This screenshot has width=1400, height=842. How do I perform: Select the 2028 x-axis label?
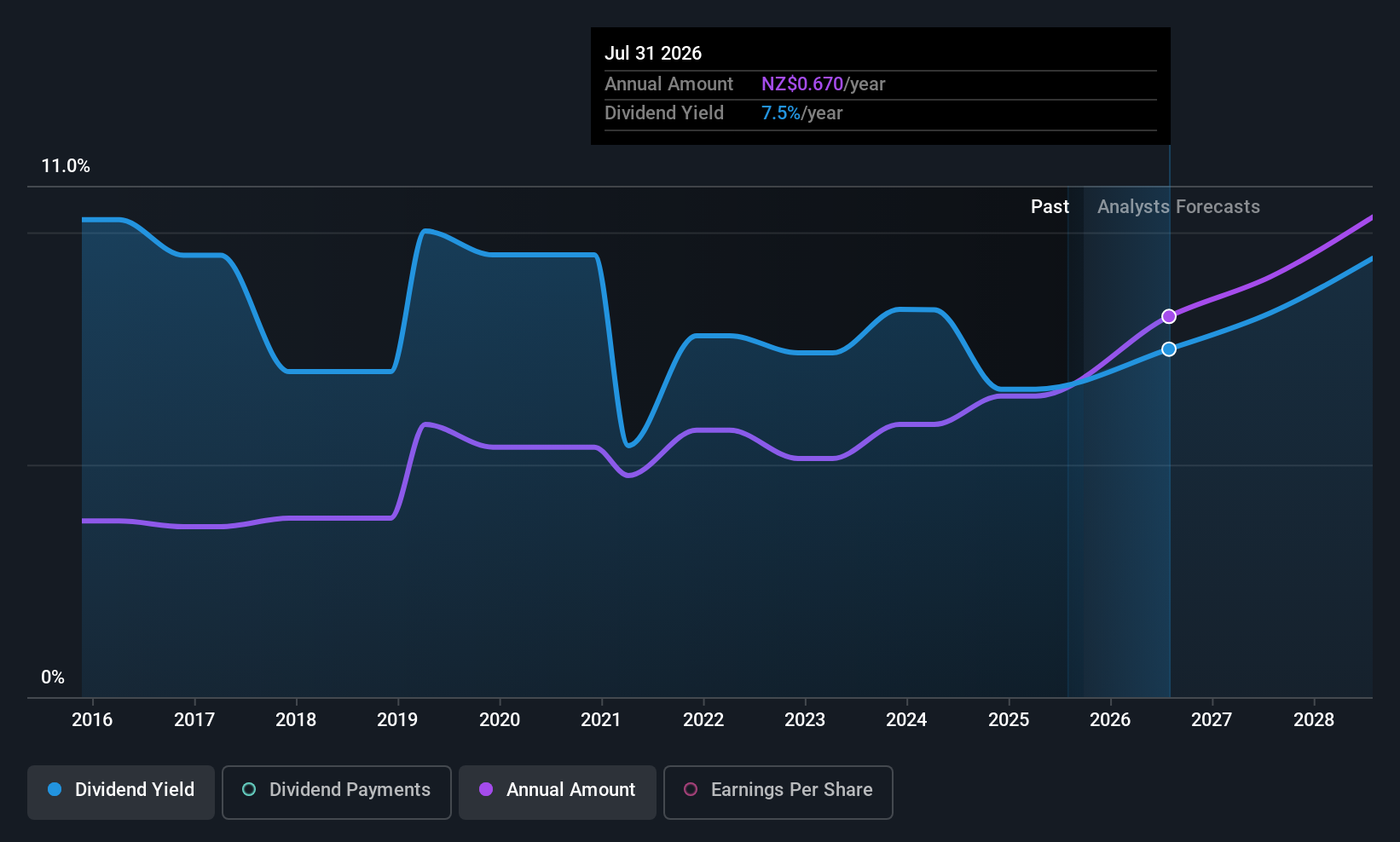click(1314, 720)
